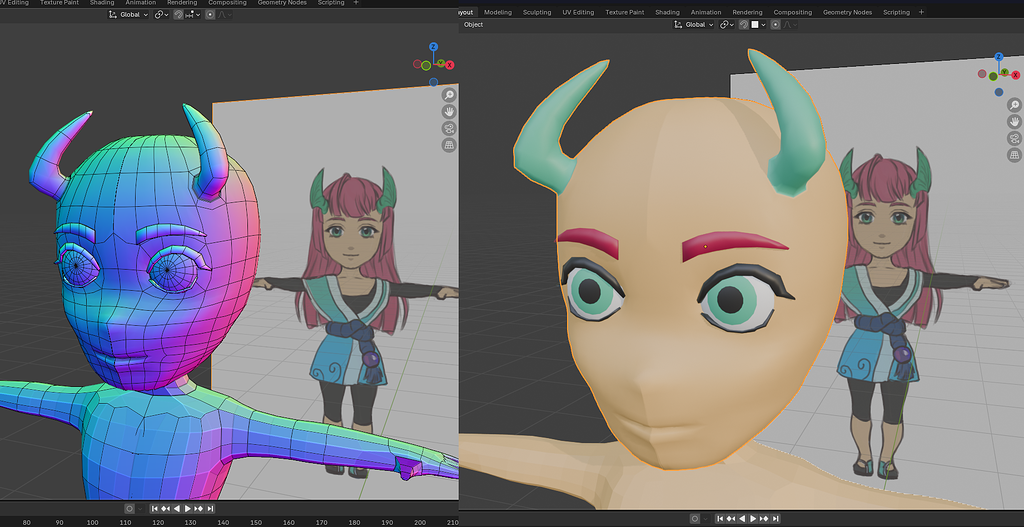This screenshot has width=1024, height=527.
Task: Toggle snapping magnet in right window header
Action: click(744, 24)
